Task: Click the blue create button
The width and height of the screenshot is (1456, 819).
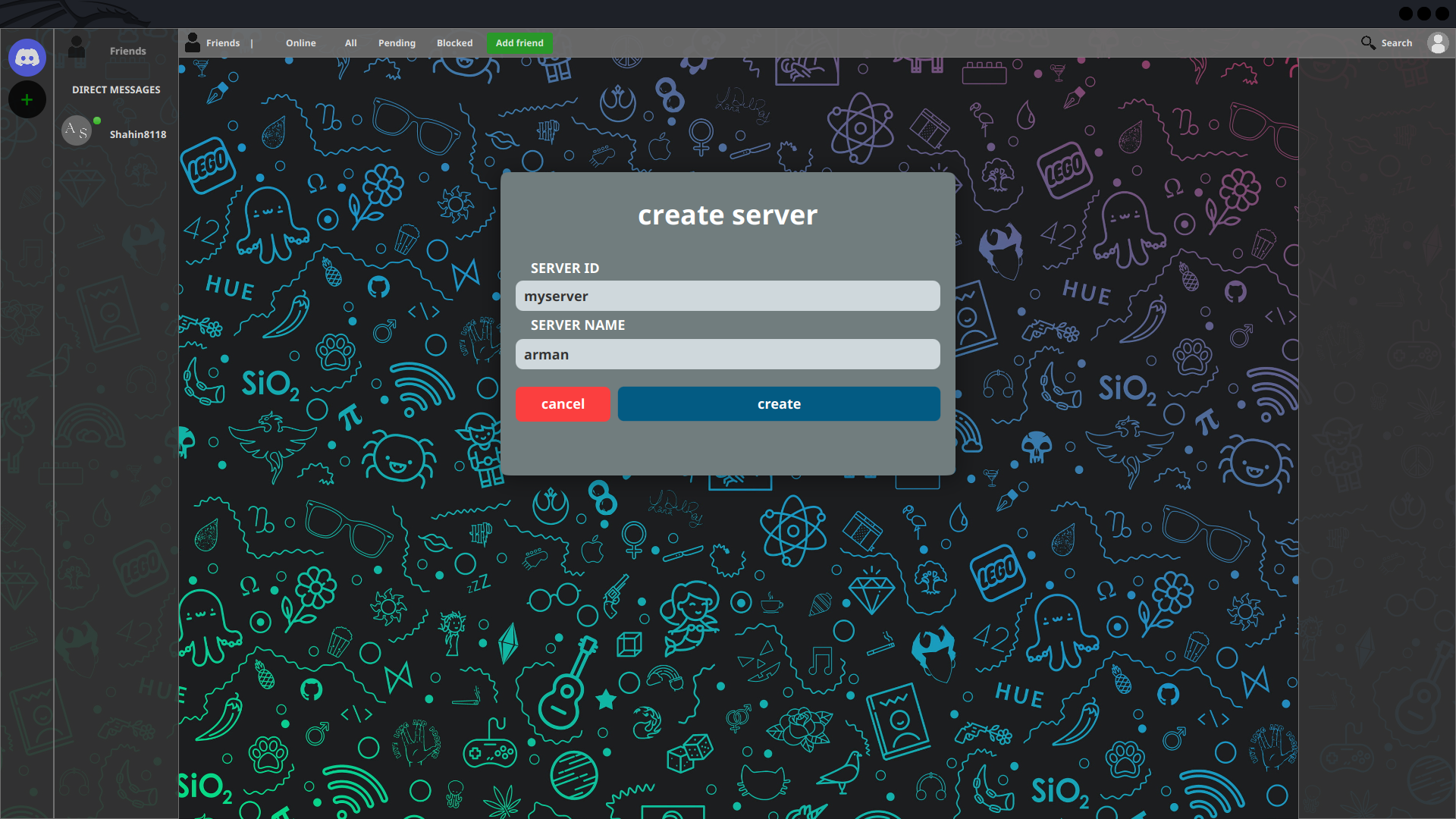Action: pyautogui.click(x=779, y=404)
